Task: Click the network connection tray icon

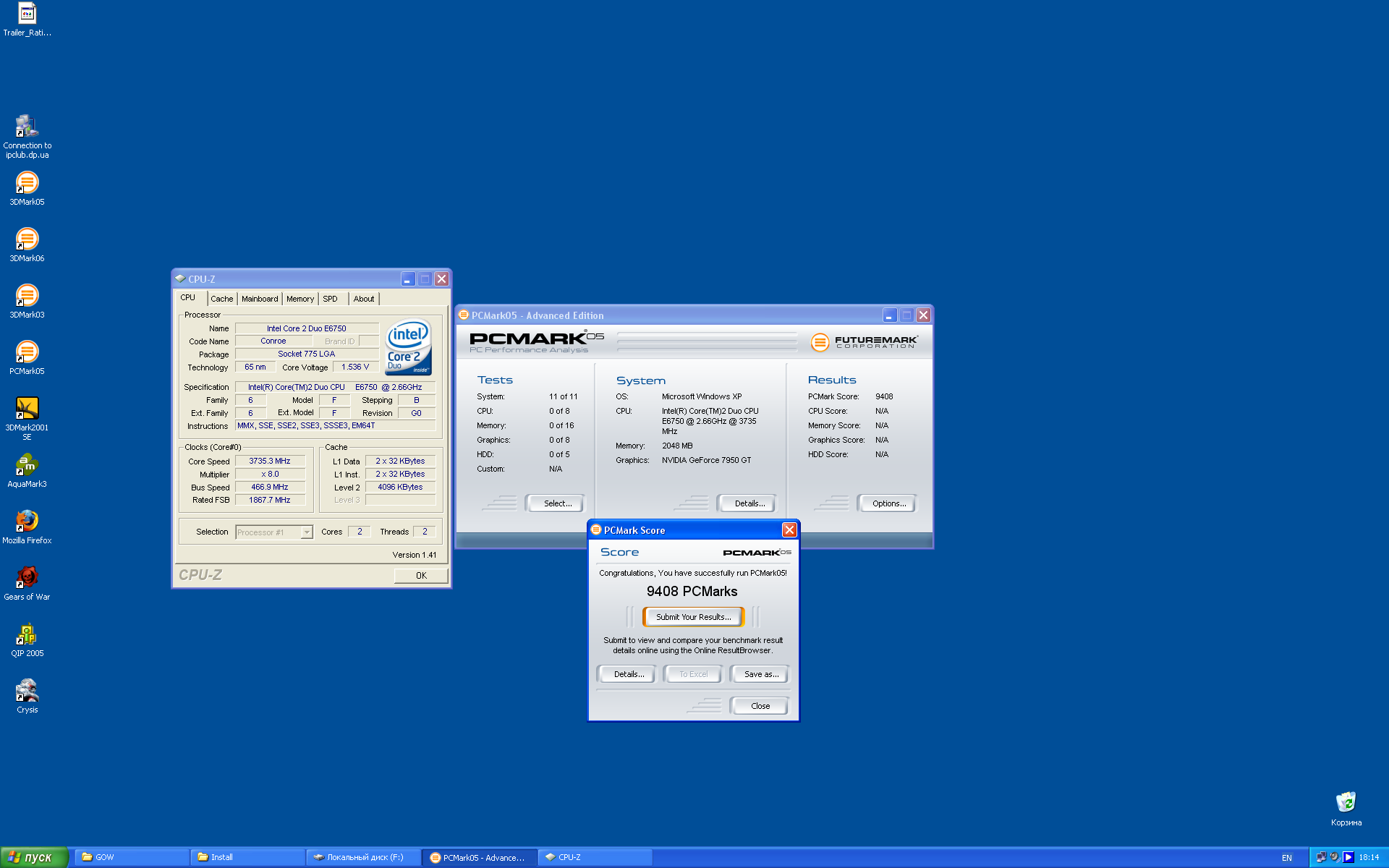Action: (x=1321, y=857)
